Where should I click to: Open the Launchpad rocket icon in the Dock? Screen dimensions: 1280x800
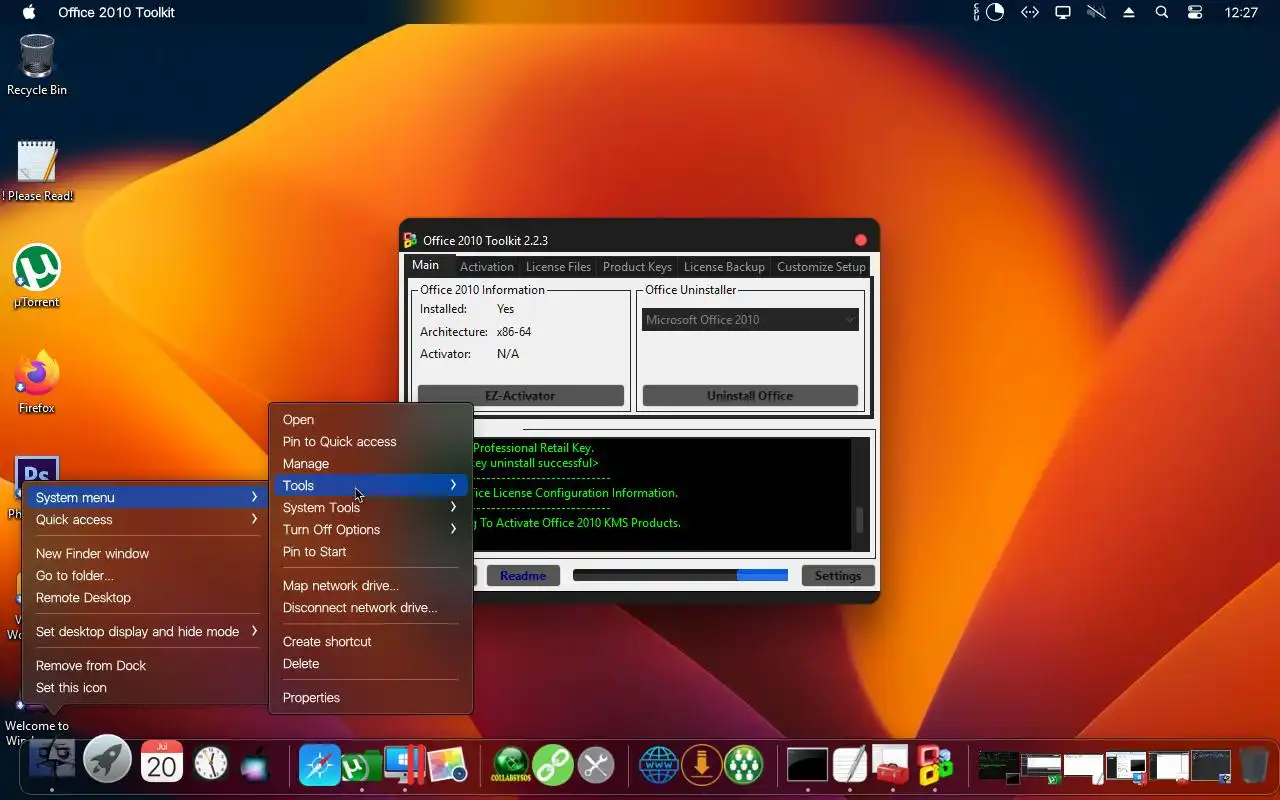click(107, 761)
